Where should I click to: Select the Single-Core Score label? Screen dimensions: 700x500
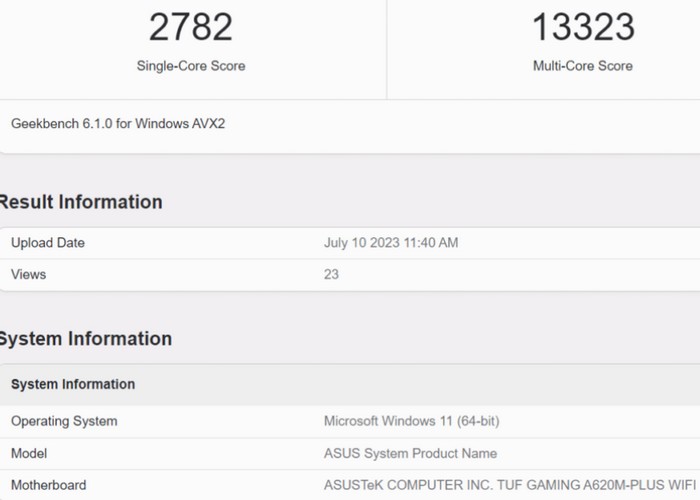coord(190,66)
